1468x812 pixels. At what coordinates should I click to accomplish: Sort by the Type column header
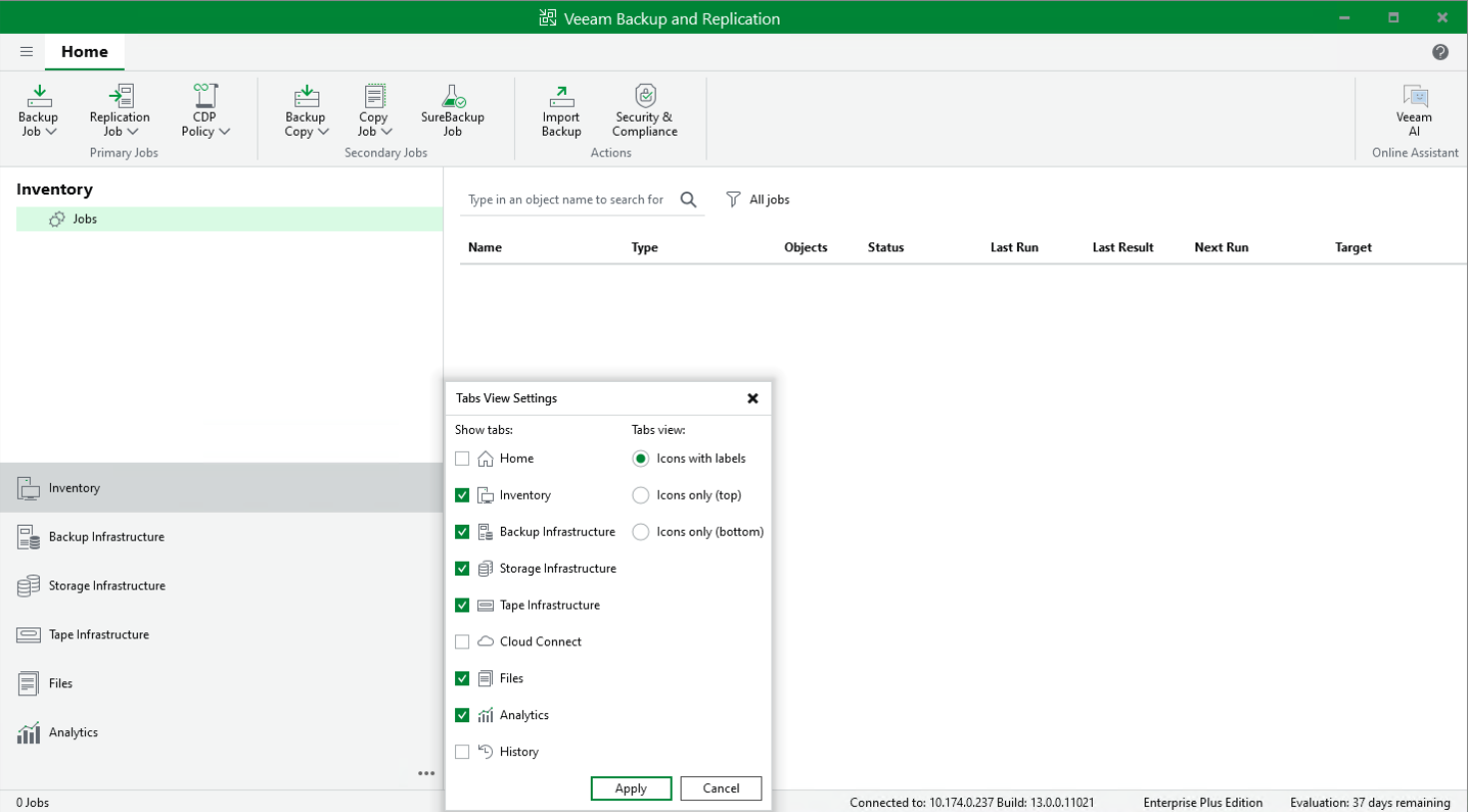[645, 247]
